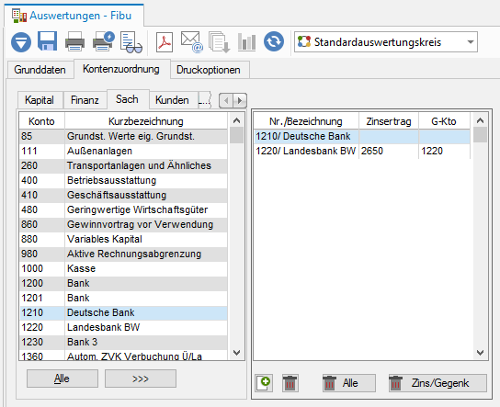The height and width of the screenshot is (407, 500).
Task: Click the add entry plus icon
Action: 264,383
